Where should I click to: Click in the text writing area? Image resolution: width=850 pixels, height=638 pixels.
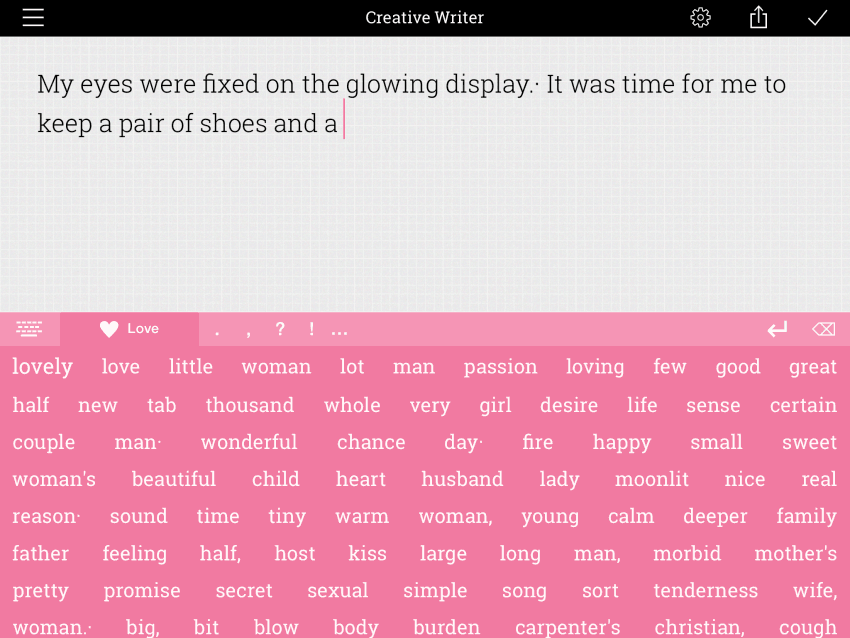425,220
